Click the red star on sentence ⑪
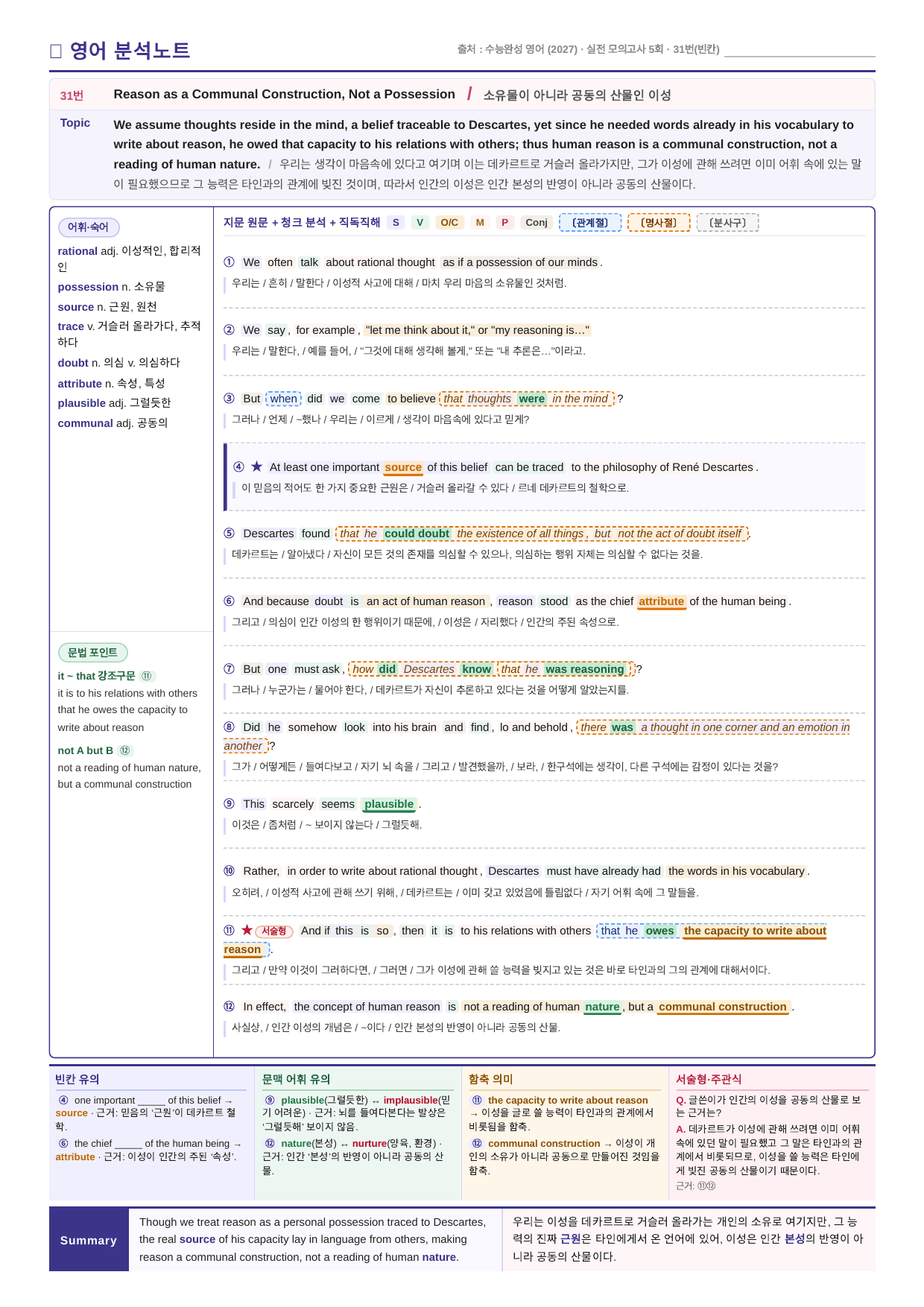 pyautogui.click(x=247, y=930)
